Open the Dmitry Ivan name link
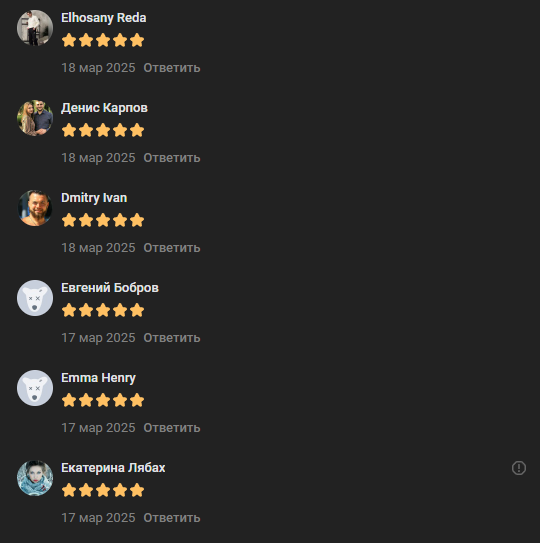The width and height of the screenshot is (540, 543). coord(94,198)
